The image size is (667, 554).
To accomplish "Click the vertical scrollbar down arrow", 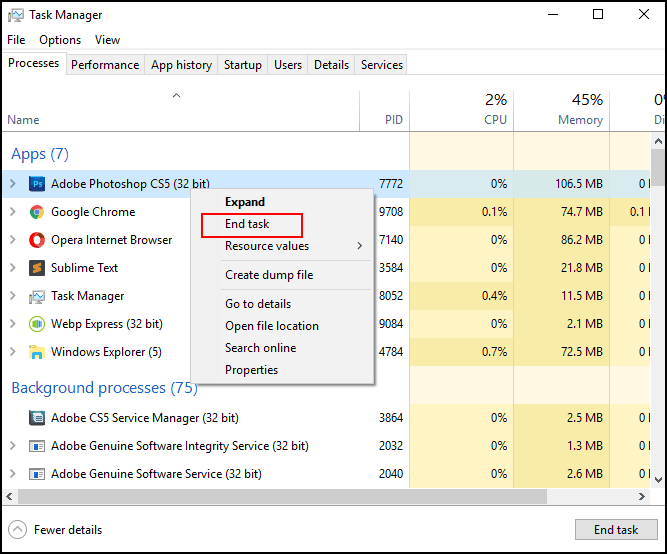I will coord(658,480).
